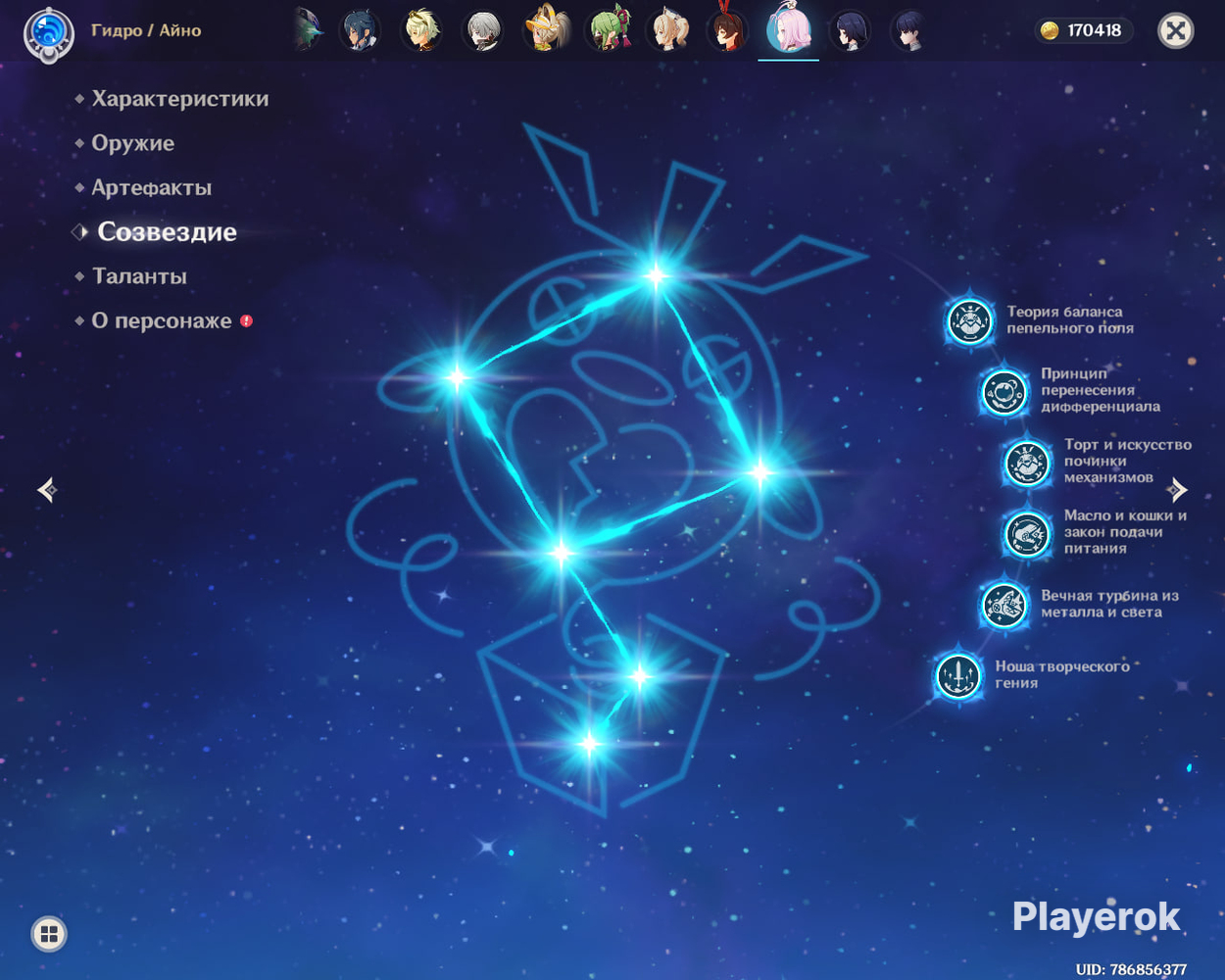Select the green-haired avatar with red tassel
Screen dimensions: 1225x980
click(x=607, y=29)
